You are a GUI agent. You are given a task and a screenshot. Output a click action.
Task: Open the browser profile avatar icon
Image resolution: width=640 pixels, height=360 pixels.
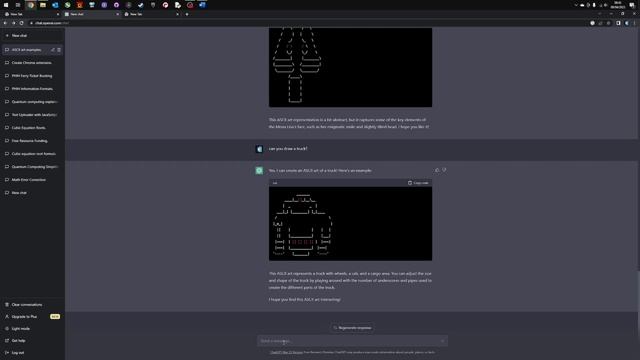627,23
